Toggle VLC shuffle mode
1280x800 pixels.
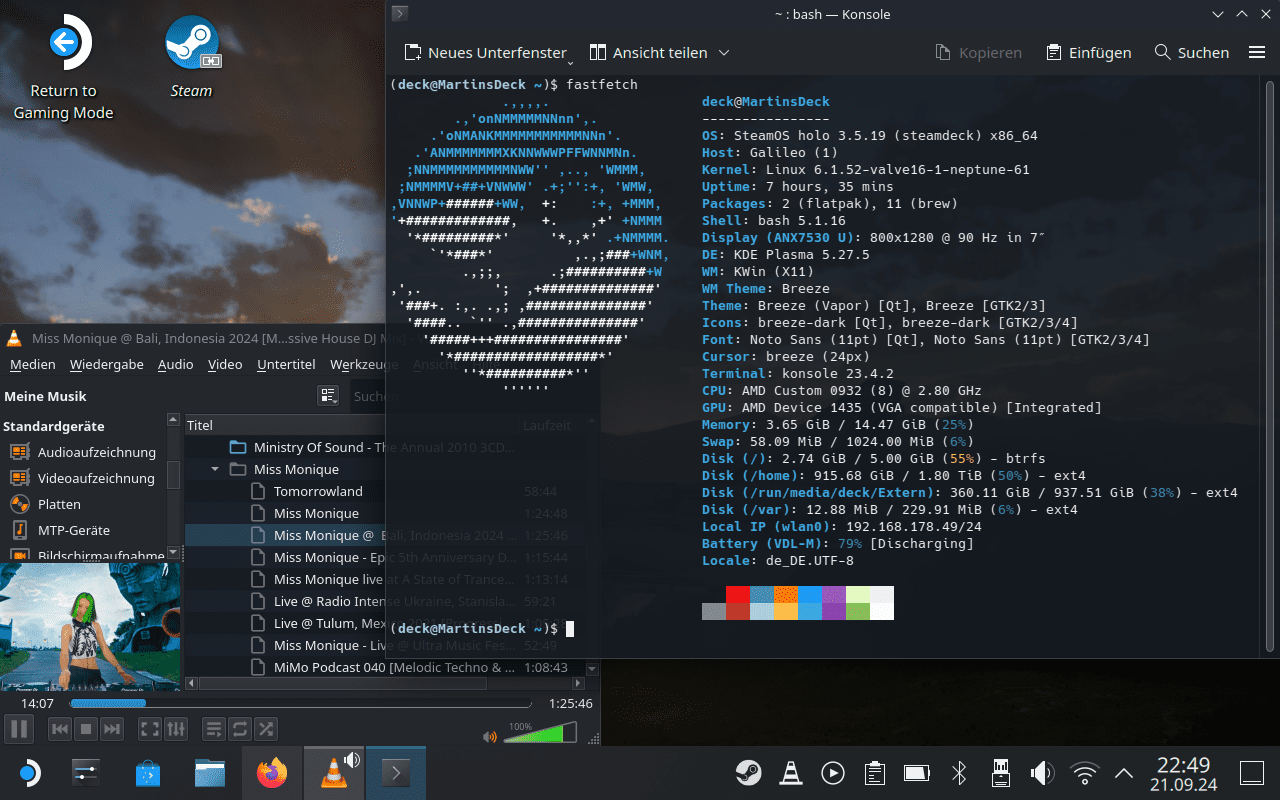[265, 729]
